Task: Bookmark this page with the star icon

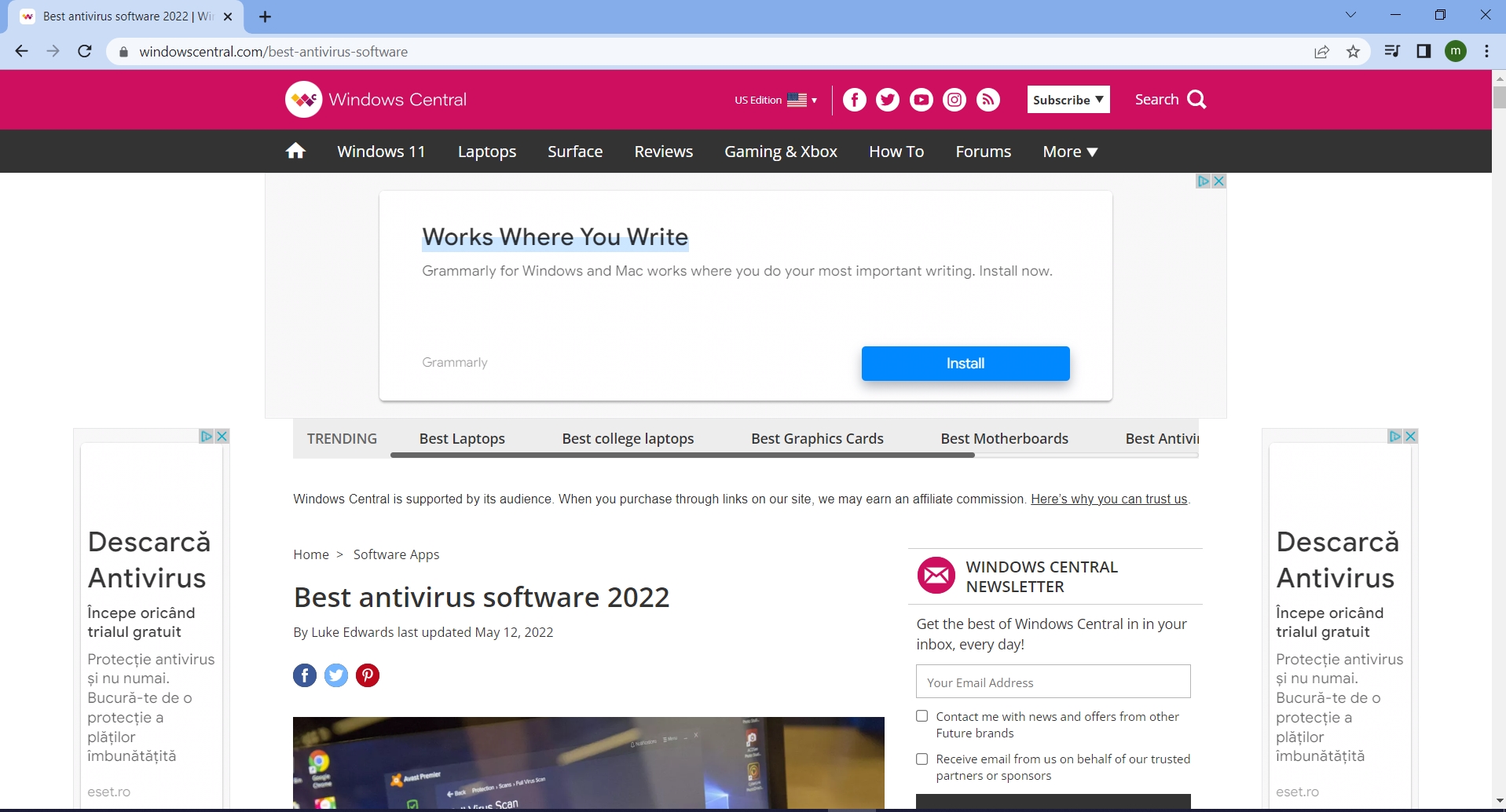Action: 1353,51
